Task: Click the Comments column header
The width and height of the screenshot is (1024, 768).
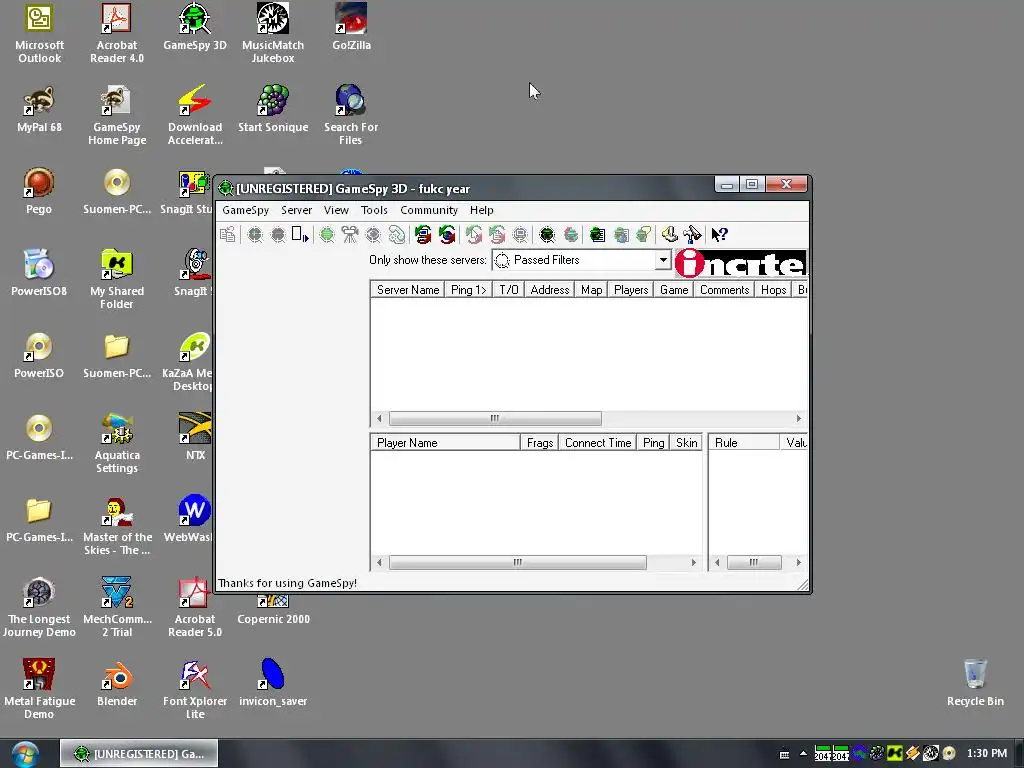Action: pos(724,289)
